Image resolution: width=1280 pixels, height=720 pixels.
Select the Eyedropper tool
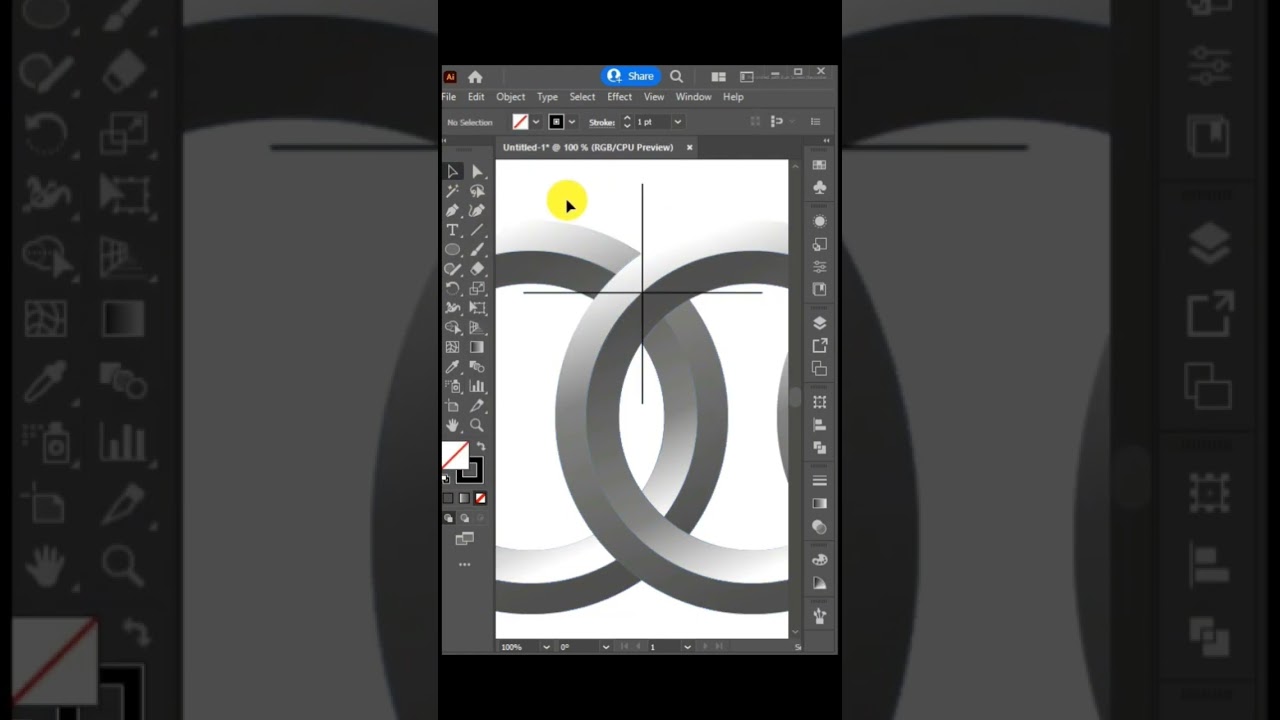point(453,367)
